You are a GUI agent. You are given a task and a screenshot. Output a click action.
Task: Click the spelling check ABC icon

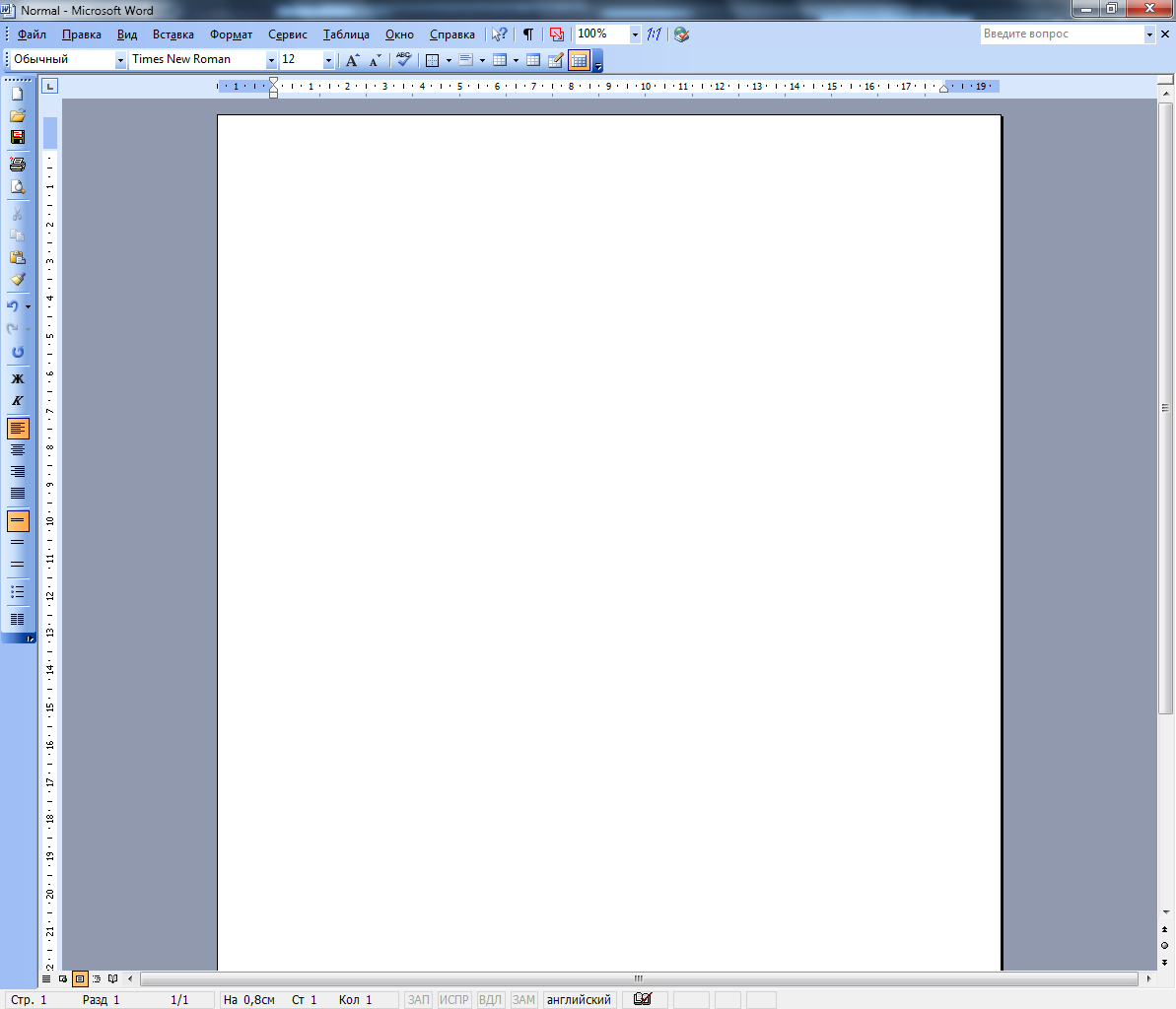click(403, 60)
